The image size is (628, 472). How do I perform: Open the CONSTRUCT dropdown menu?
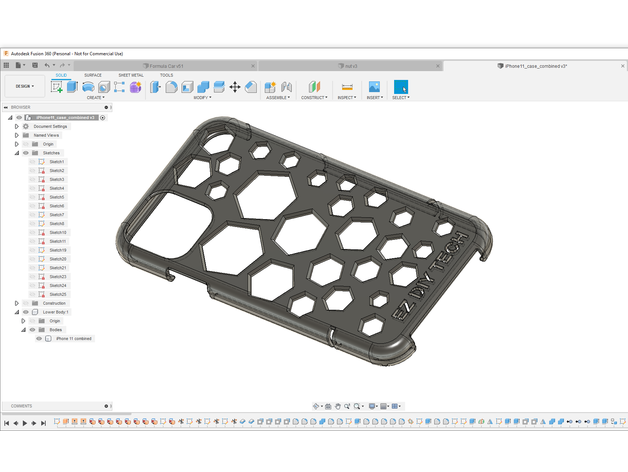point(314,97)
